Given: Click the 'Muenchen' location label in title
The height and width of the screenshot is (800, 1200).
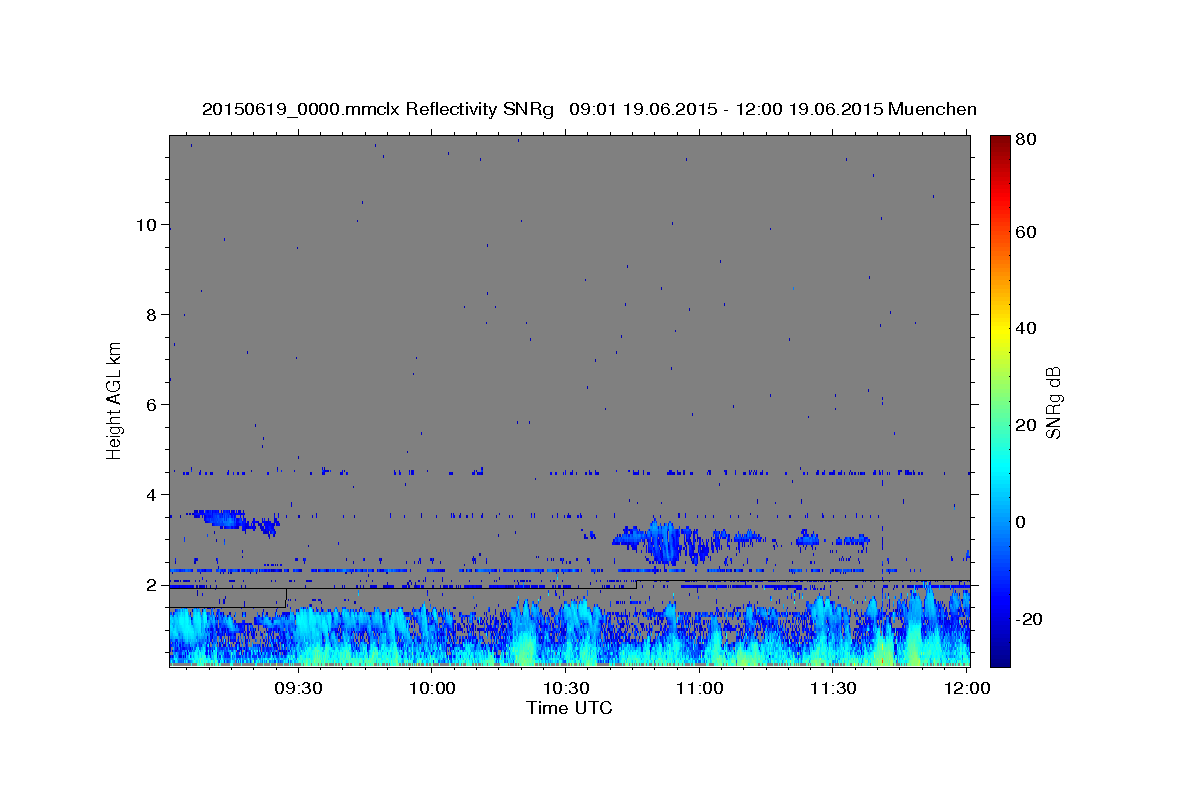Looking at the screenshot, I should click(x=932, y=109).
